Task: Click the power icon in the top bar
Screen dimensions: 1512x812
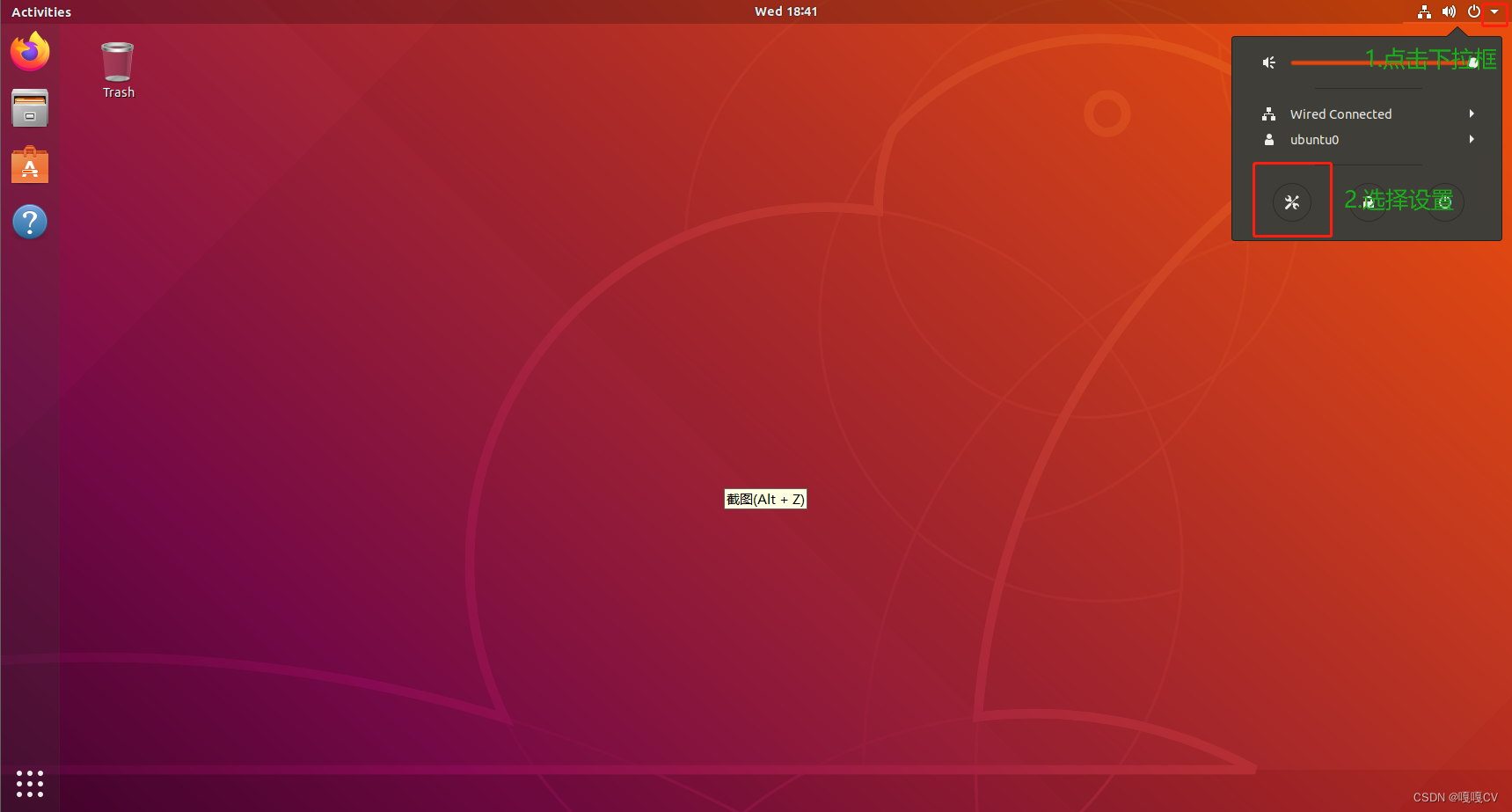Action: click(1473, 11)
